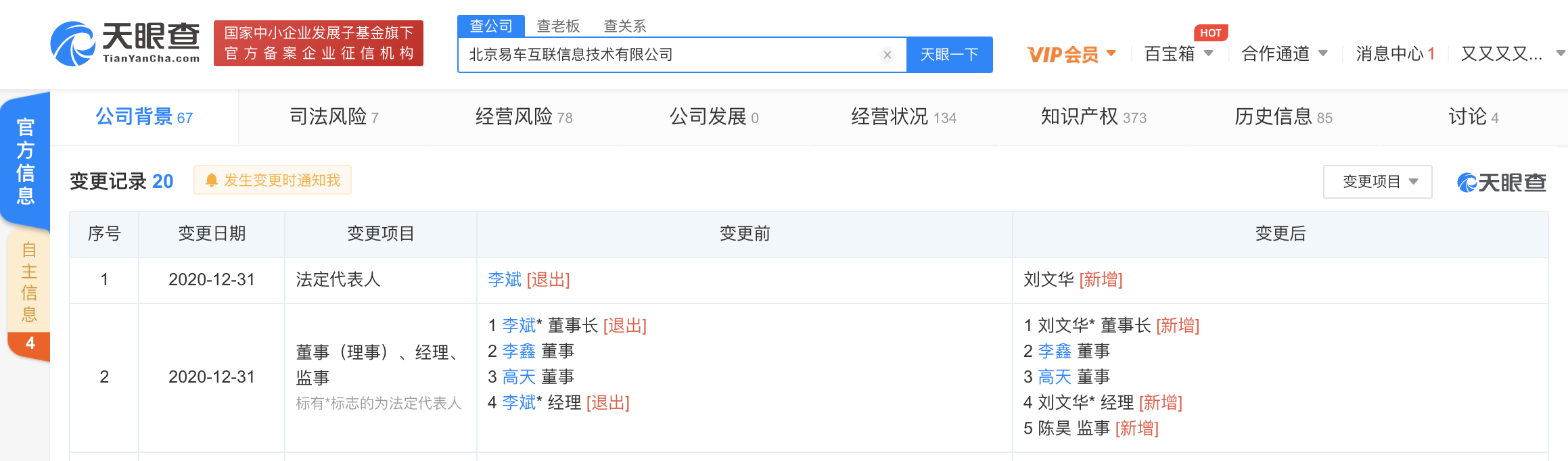Open 李斌 link in the 法定代表人 row

(x=505, y=280)
